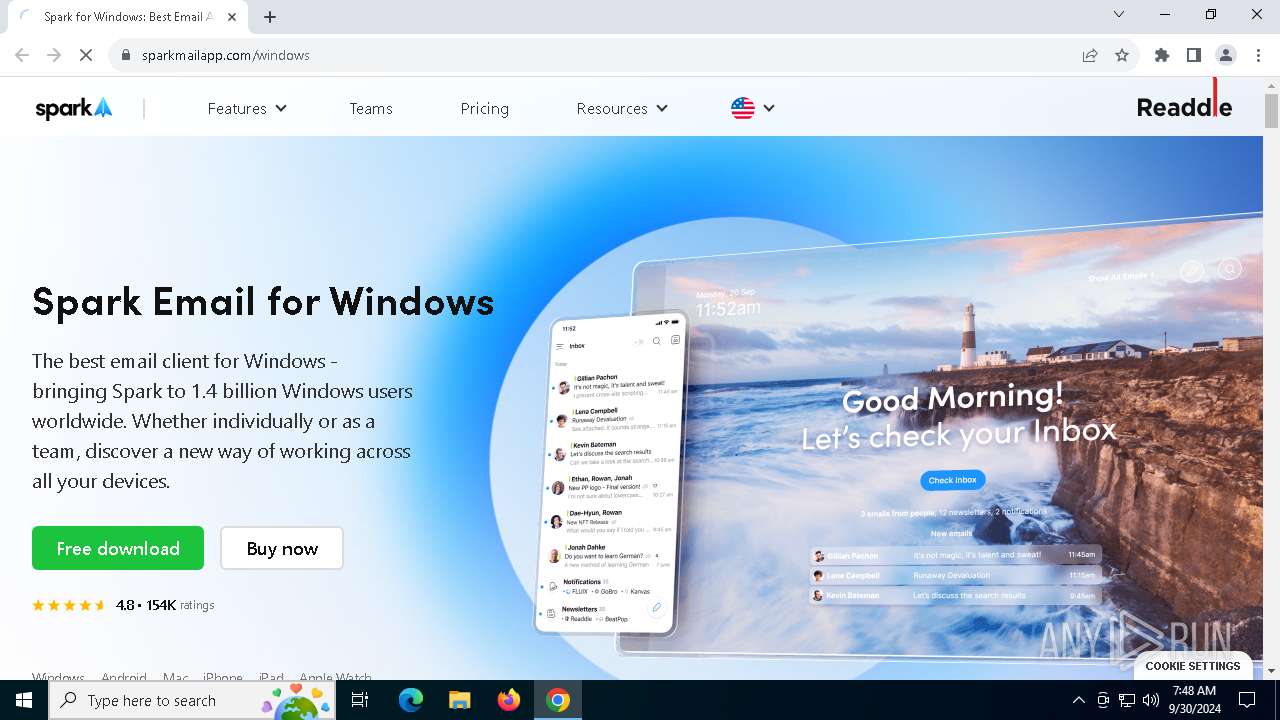
Task: Click the Spark logo in the site header
Action: coord(74,108)
